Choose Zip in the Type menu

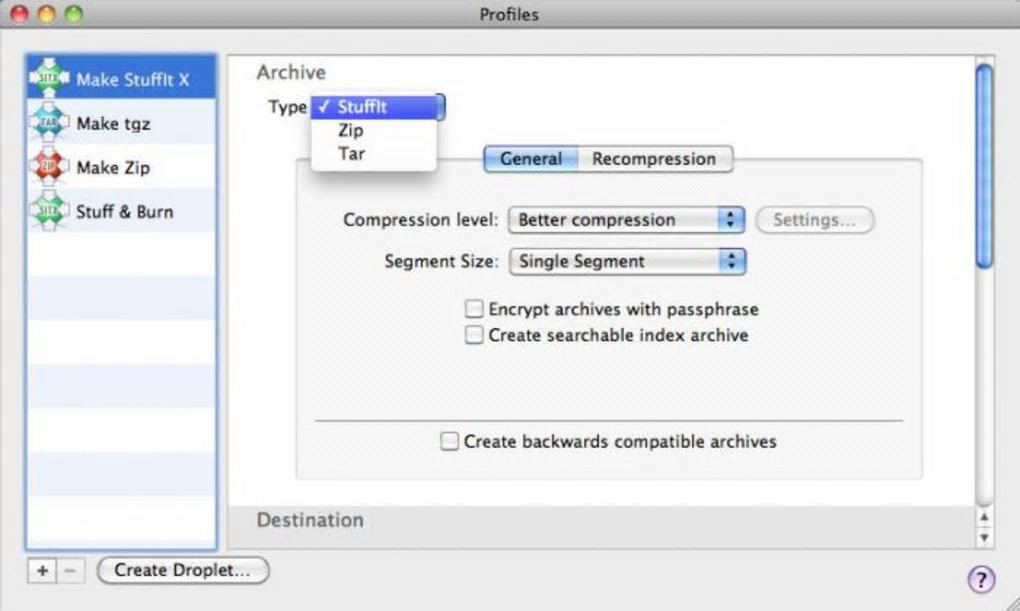tap(375, 130)
